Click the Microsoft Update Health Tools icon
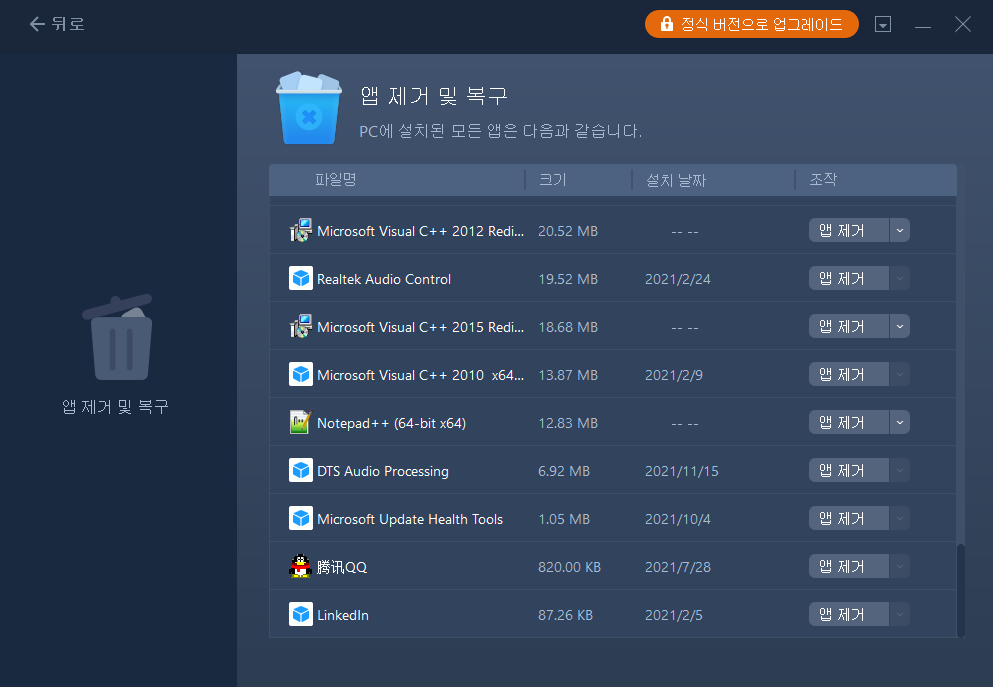Screen dimensions: 993x687 click(x=300, y=518)
